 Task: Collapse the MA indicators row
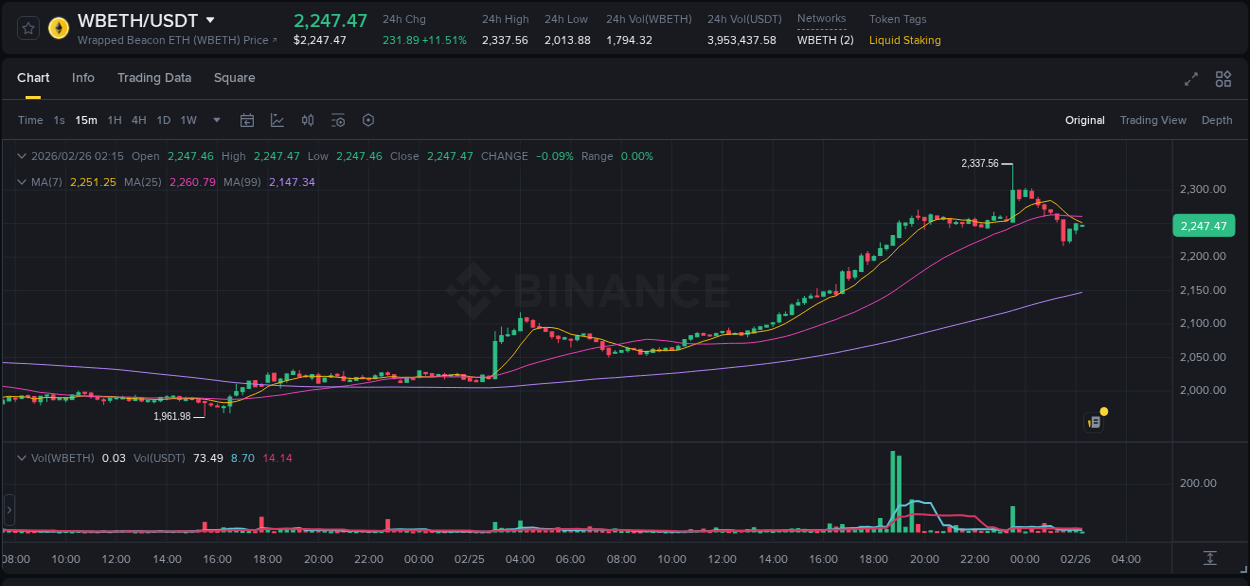pos(22,182)
